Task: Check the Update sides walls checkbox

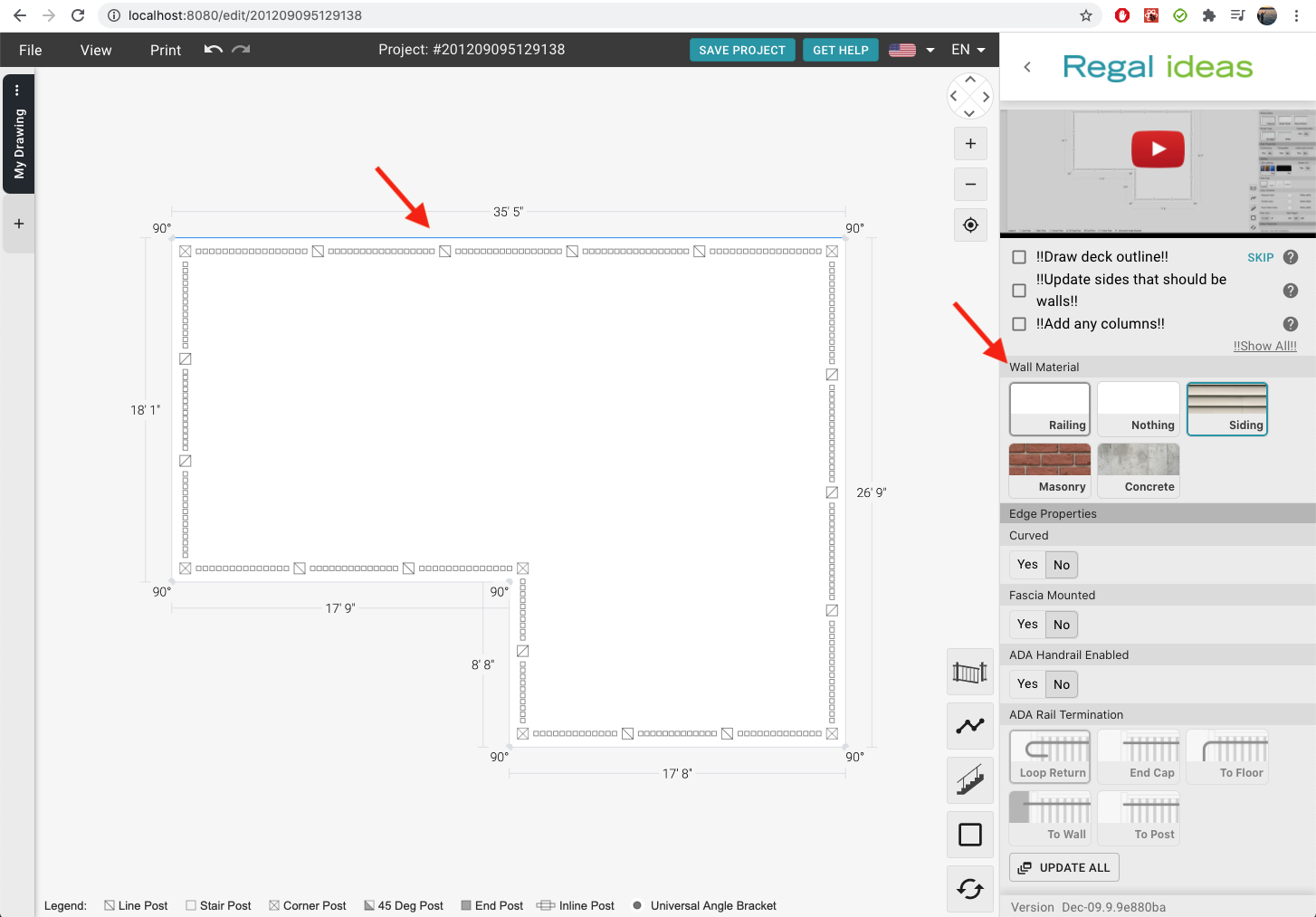Action: click(1019, 291)
